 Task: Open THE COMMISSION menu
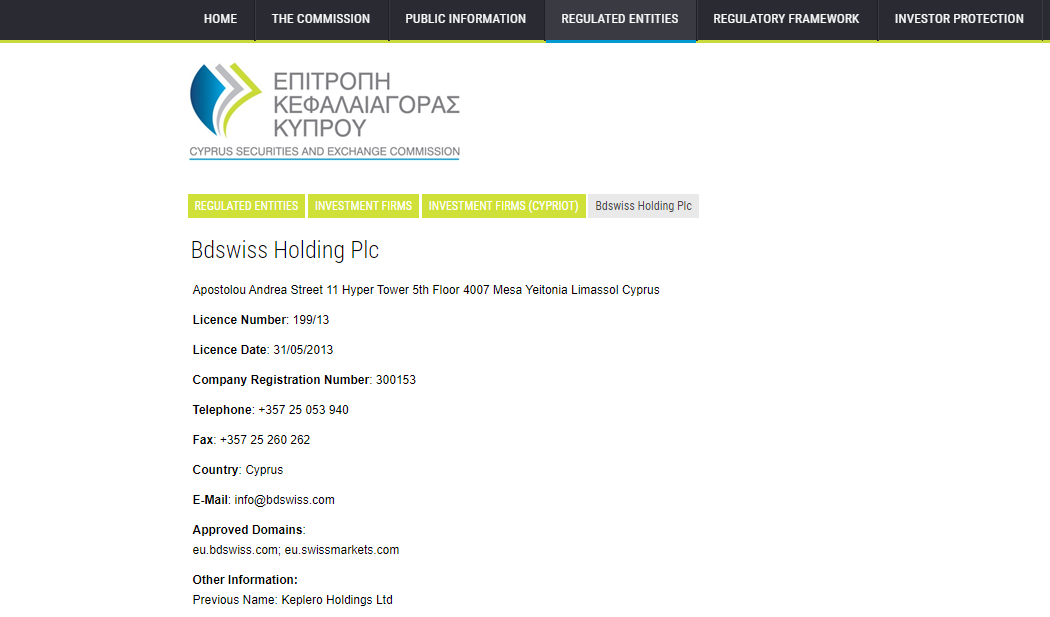321,19
